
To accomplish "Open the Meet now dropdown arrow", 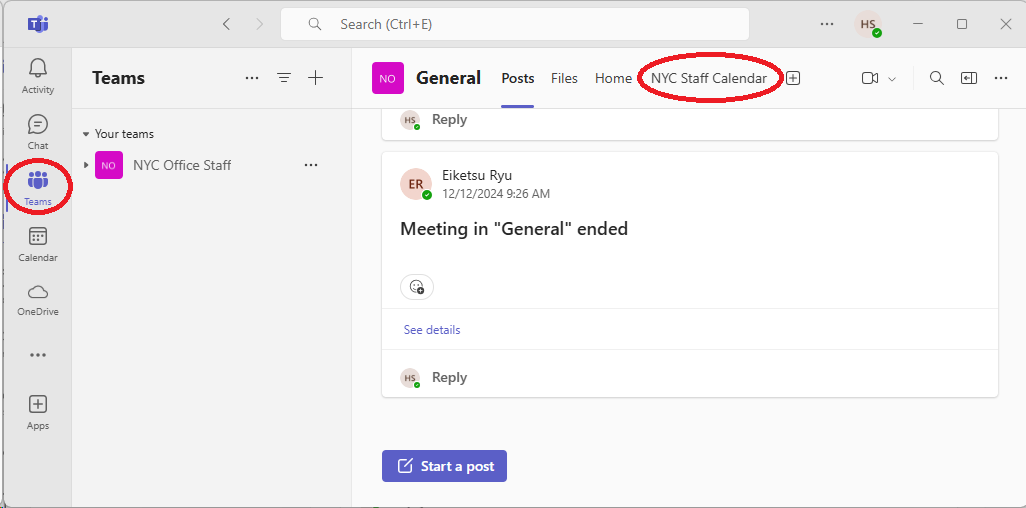I will click(892, 79).
